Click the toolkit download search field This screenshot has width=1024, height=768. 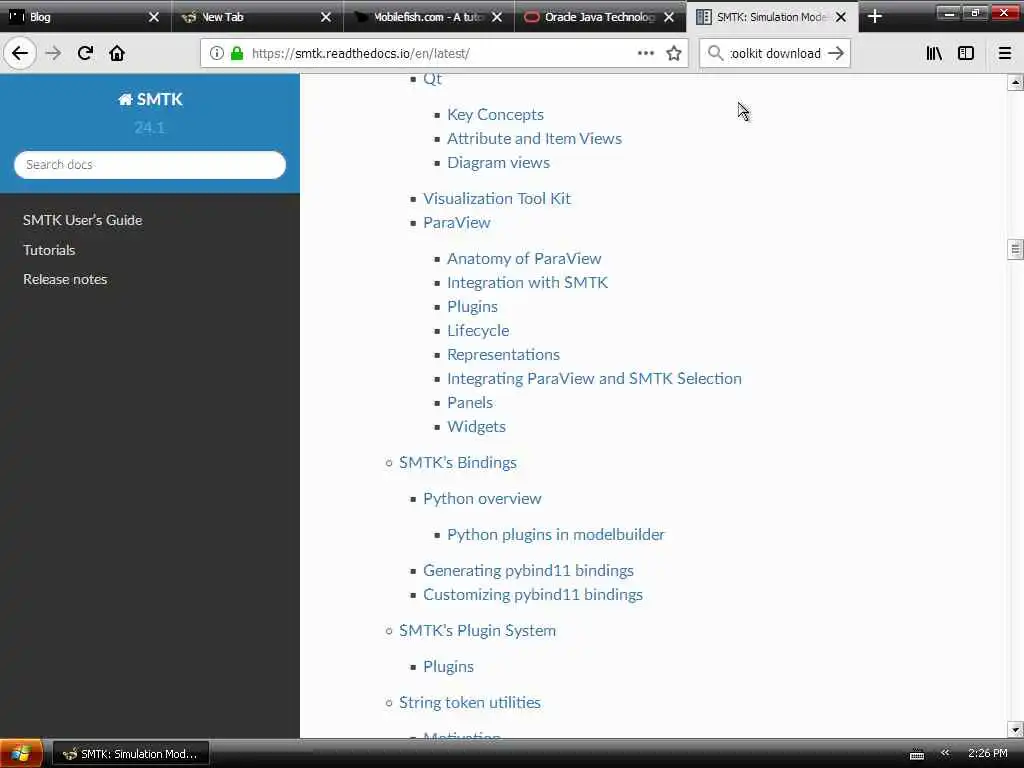point(775,53)
